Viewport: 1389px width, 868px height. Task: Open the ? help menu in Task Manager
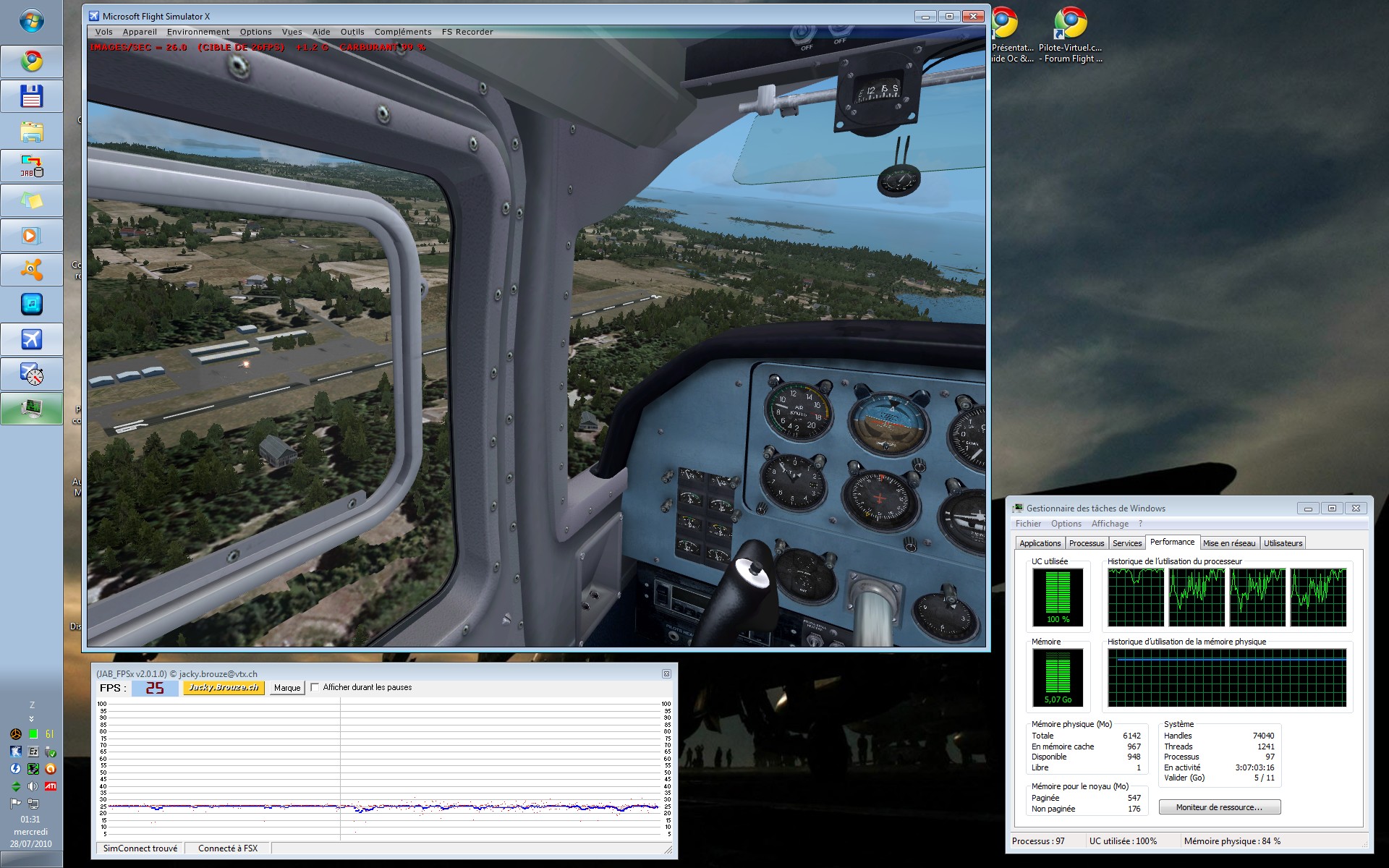coord(1141,524)
